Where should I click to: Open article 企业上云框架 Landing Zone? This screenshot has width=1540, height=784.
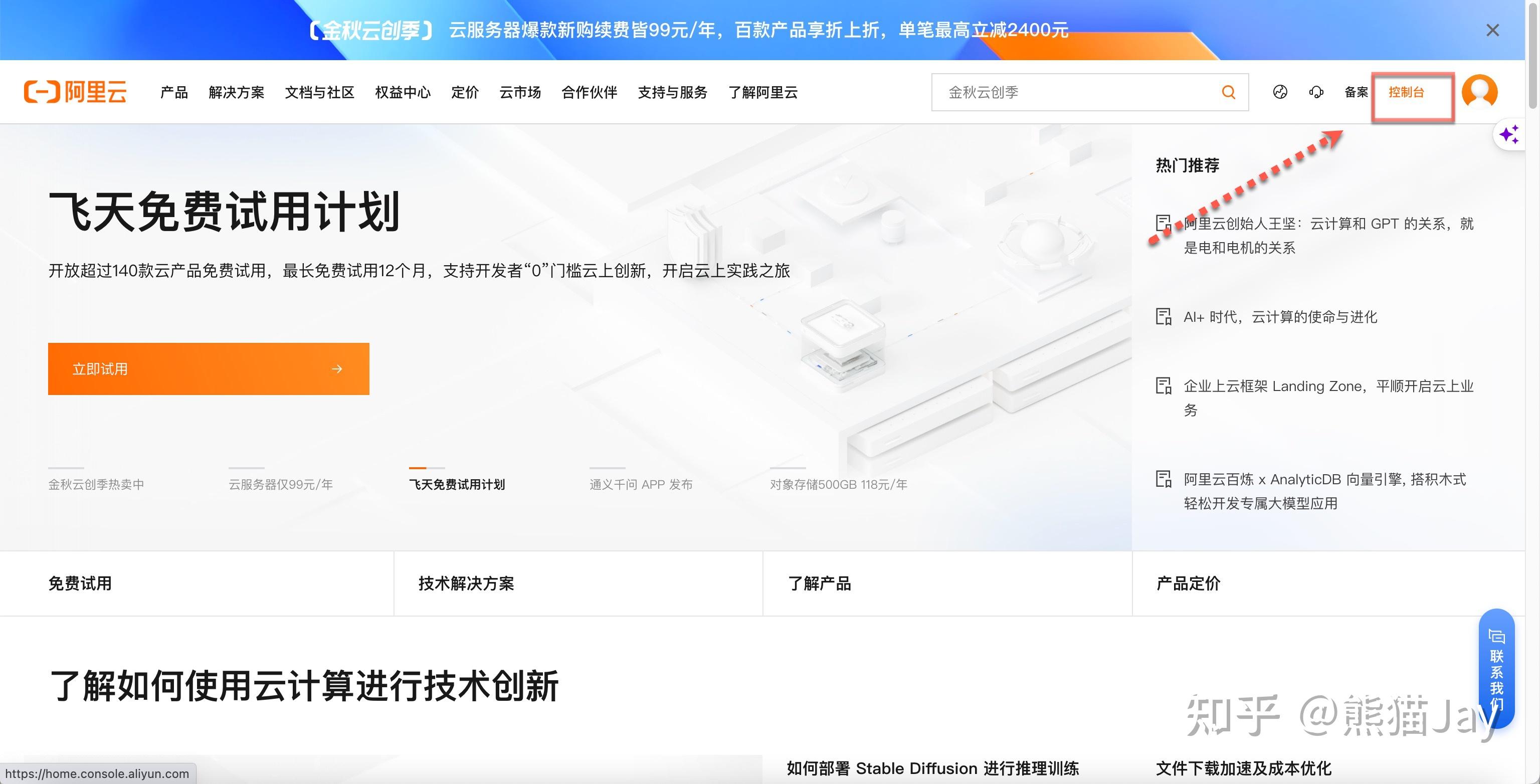coord(1328,398)
